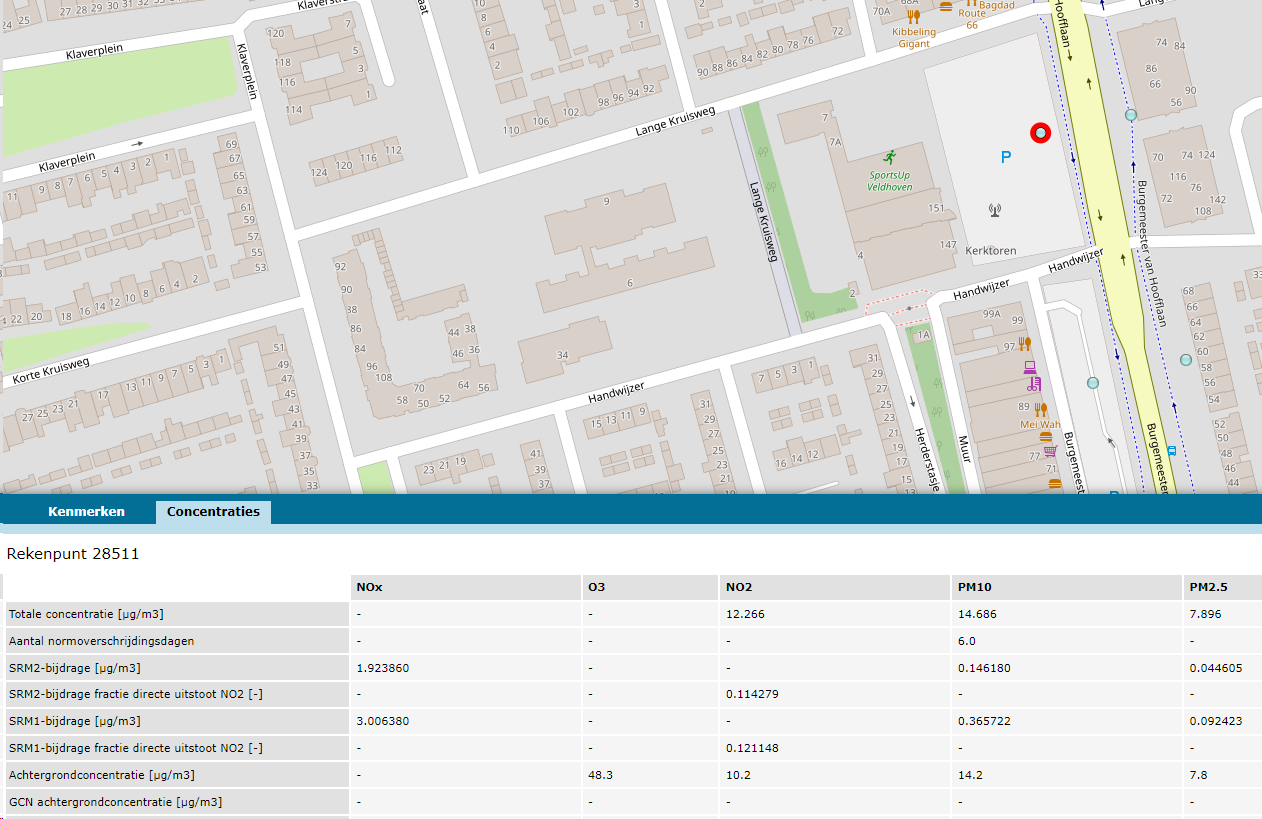Image resolution: width=1262 pixels, height=819 pixels.
Task: Click the teal calculation point on the side road near Mei Wah
Action: pyautogui.click(x=1093, y=383)
